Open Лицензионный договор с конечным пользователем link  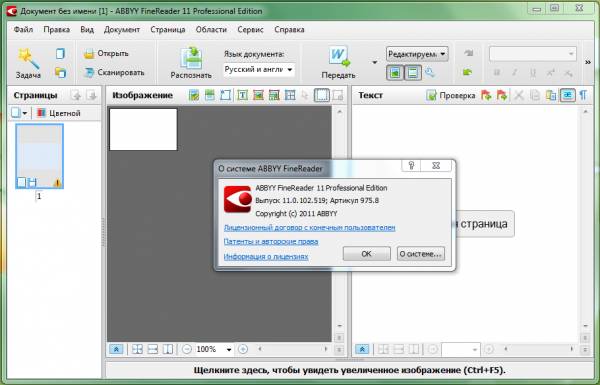(309, 227)
